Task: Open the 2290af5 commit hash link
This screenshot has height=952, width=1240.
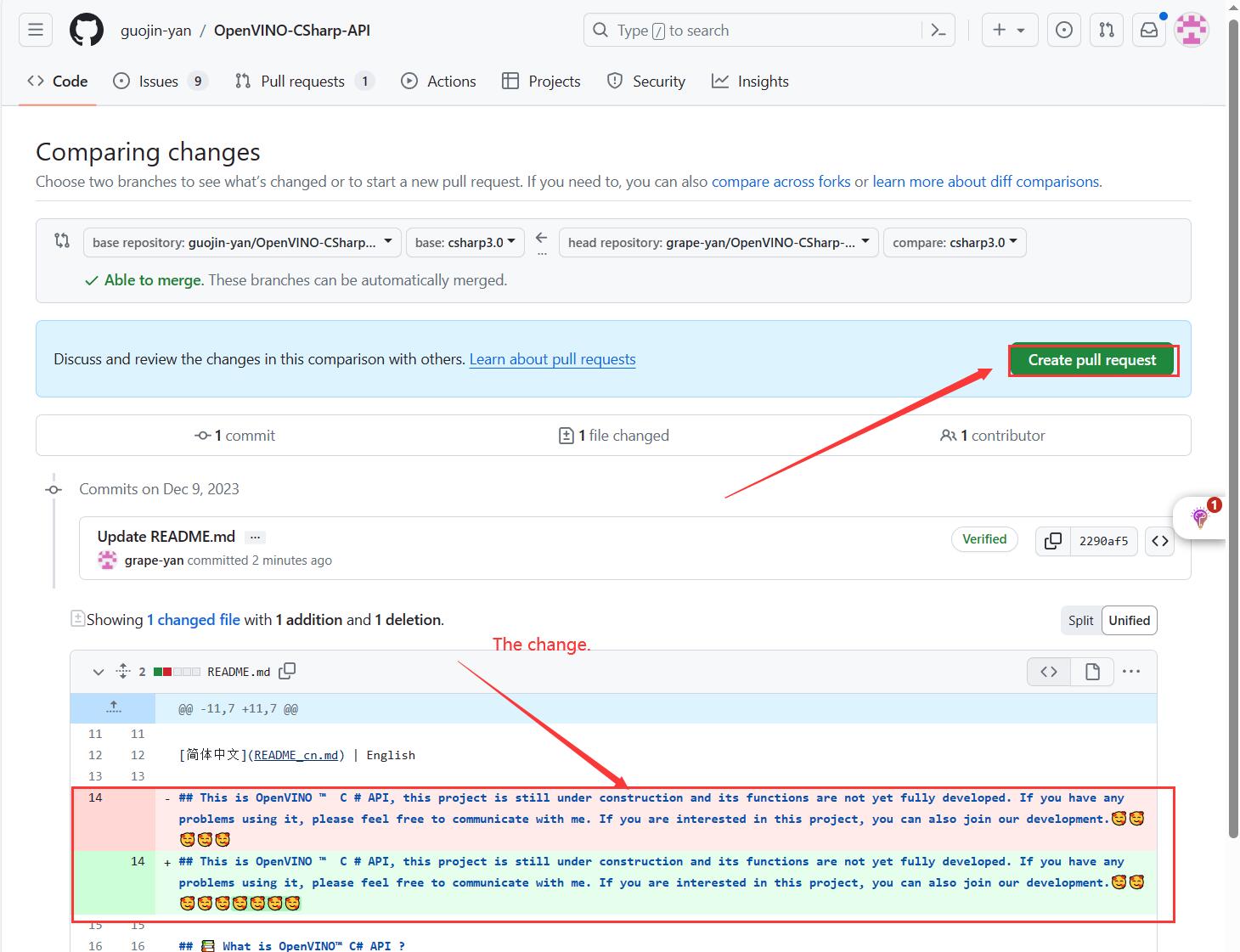Action: [1103, 541]
